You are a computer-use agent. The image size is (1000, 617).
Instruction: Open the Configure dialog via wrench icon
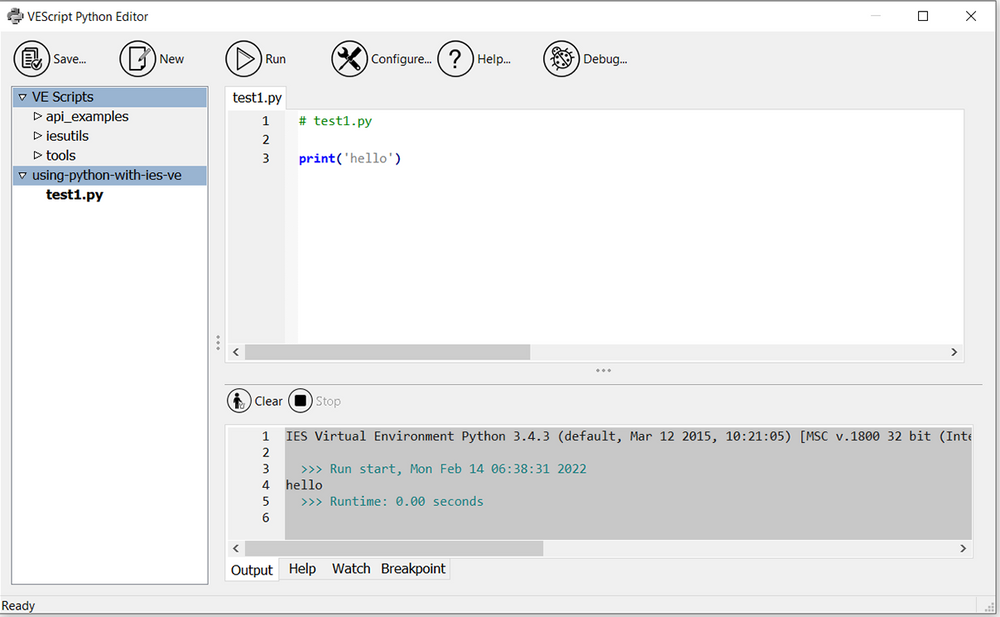tap(349, 58)
